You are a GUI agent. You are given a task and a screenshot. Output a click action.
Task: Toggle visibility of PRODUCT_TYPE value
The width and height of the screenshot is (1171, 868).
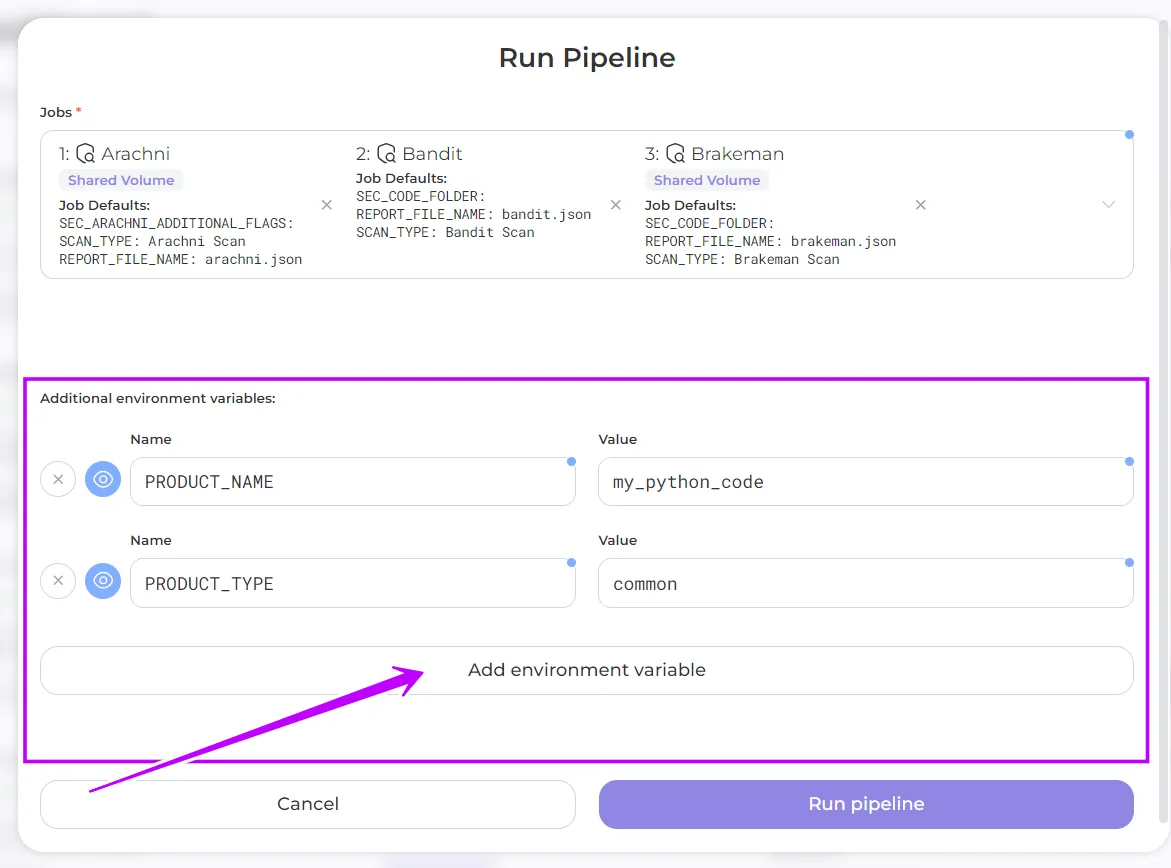click(x=103, y=581)
